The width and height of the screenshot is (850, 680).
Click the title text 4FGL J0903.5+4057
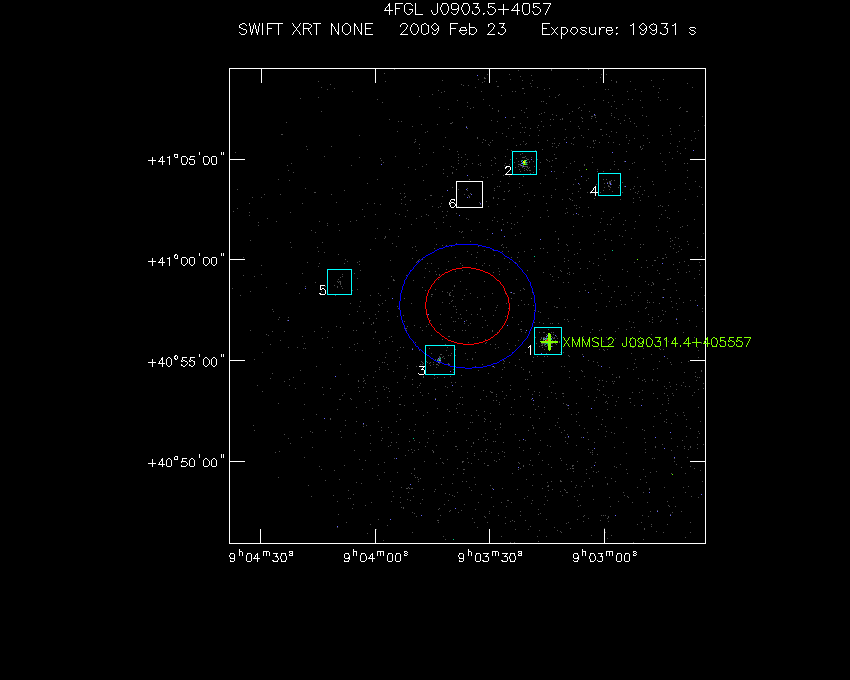tap(467, 9)
